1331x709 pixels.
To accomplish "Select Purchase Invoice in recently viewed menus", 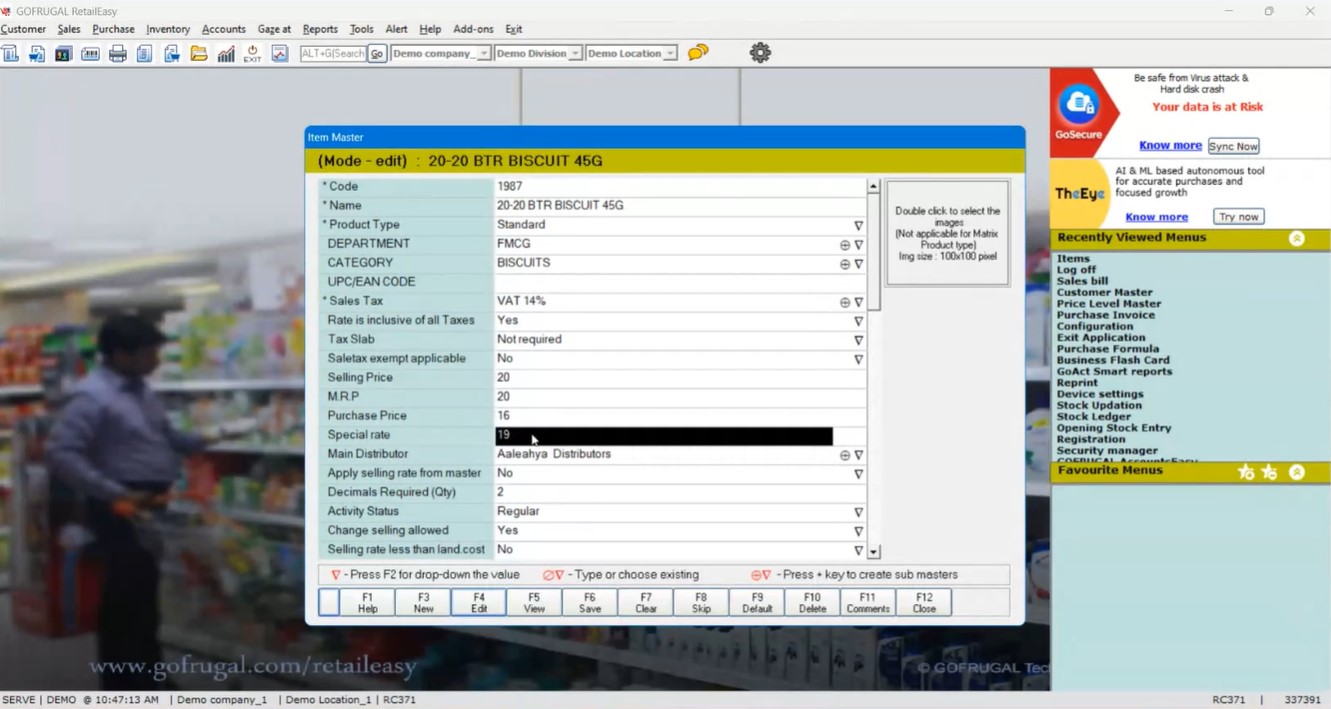I will 1105,315.
